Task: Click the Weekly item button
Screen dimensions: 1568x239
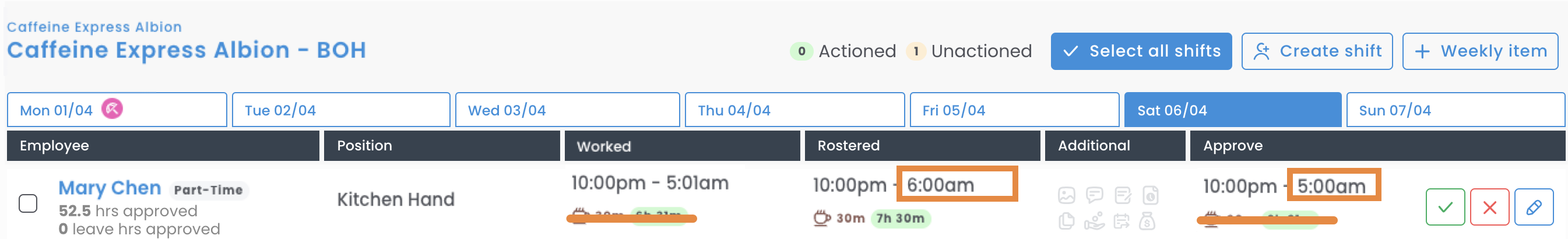Action: pyautogui.click(x=1480, y=51)
